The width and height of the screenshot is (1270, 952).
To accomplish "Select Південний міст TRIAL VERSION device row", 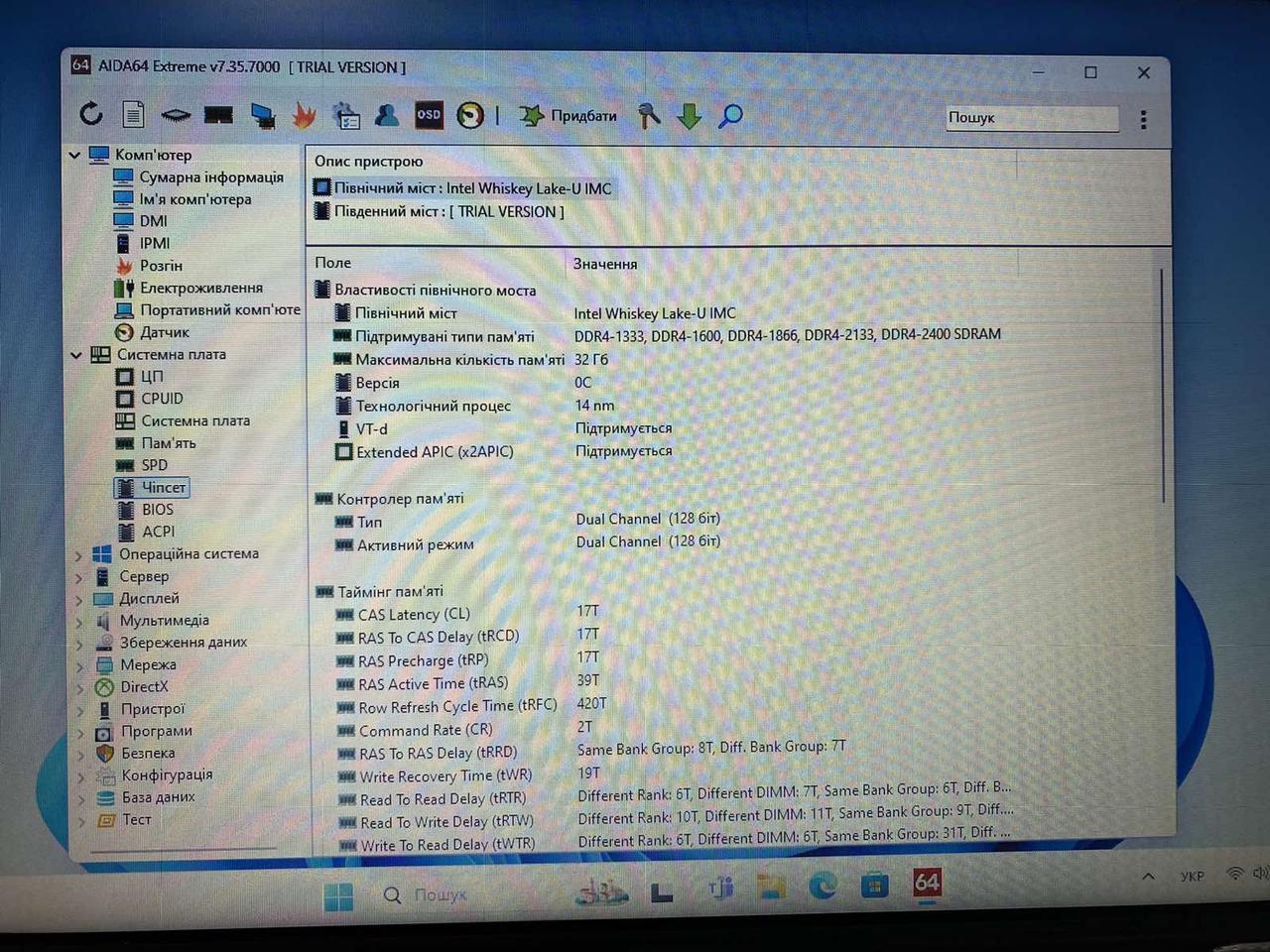I will [x=440, y=211].
